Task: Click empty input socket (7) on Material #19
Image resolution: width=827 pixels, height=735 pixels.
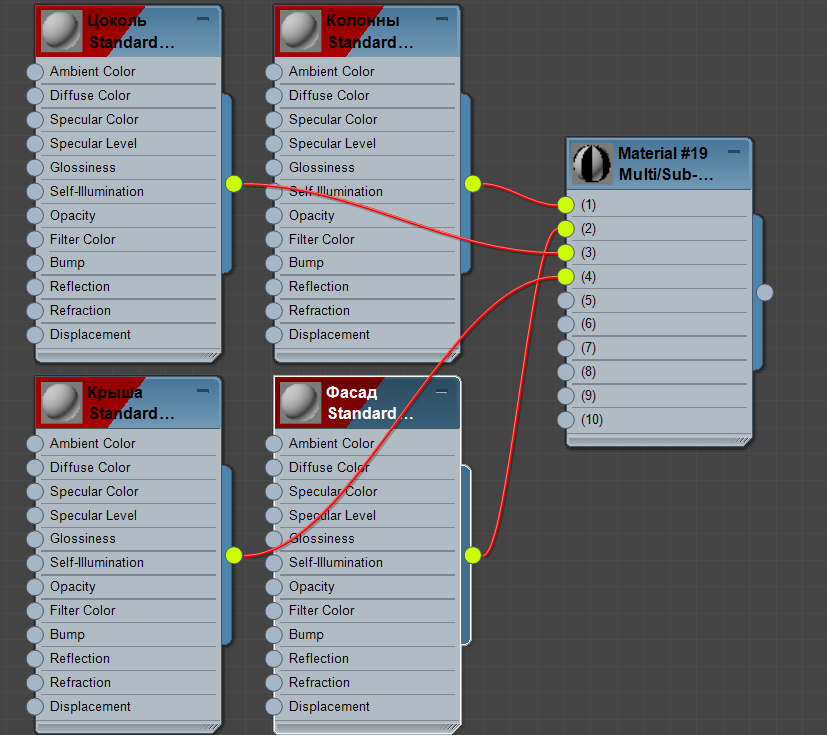Action: (566, 348)
